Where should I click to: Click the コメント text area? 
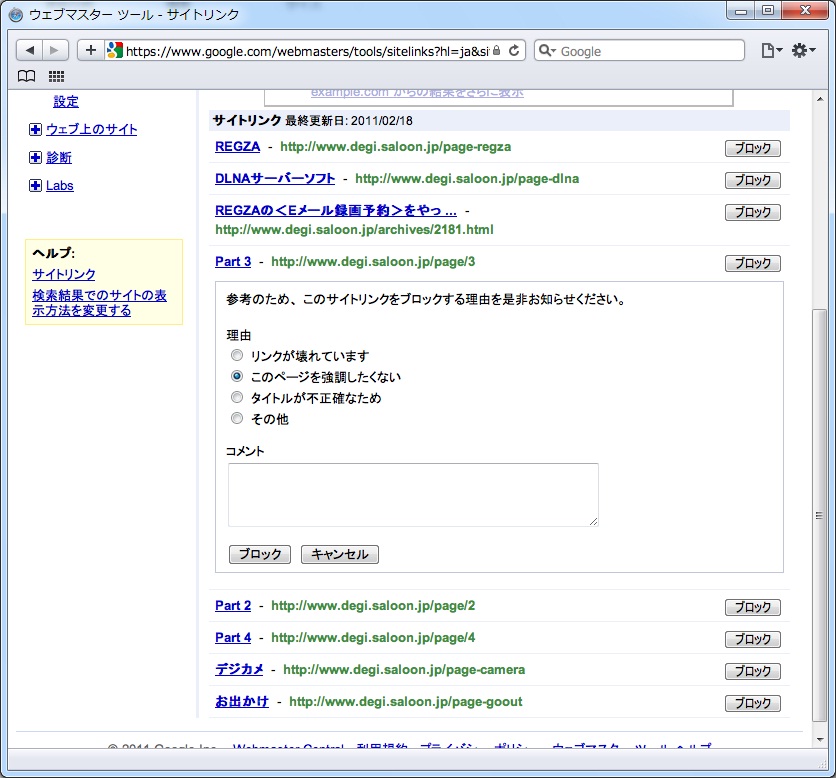(413, 495)
